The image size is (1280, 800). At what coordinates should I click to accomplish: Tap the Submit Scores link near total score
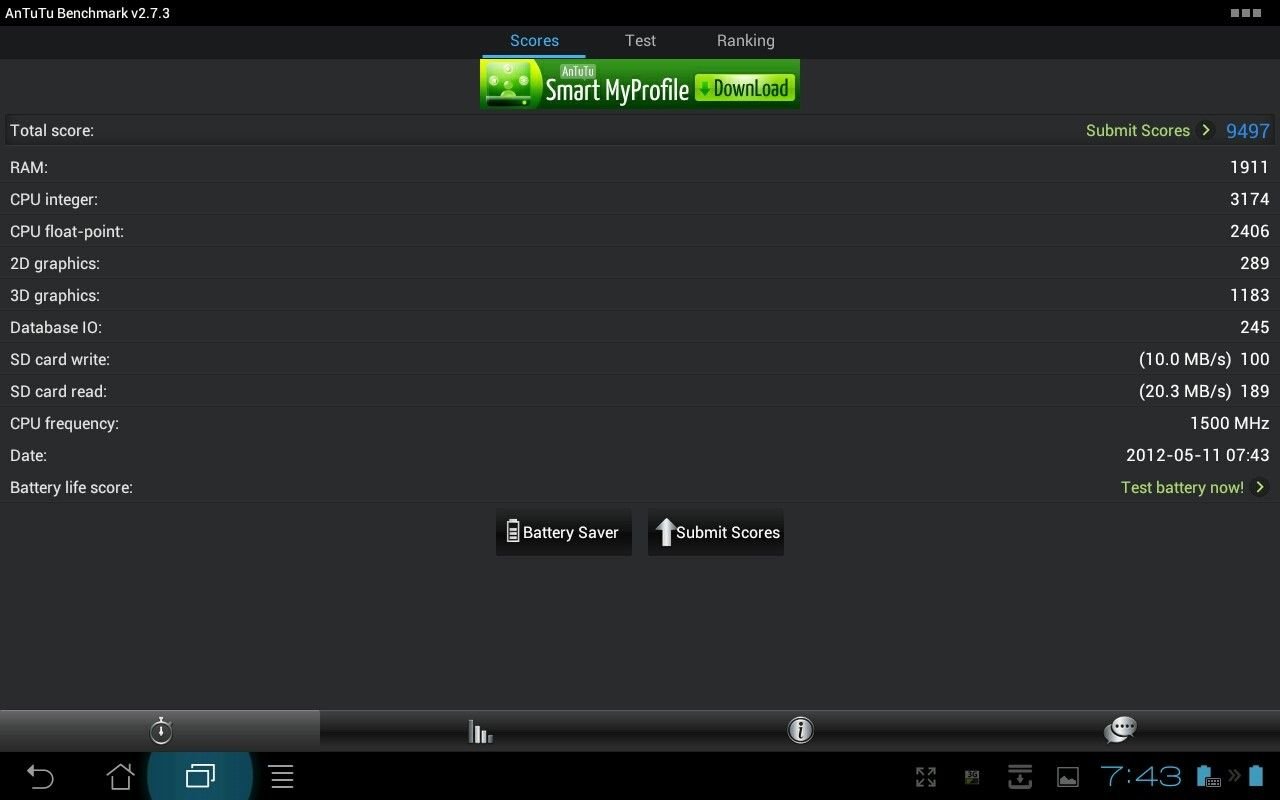(x=1137, y=131)
